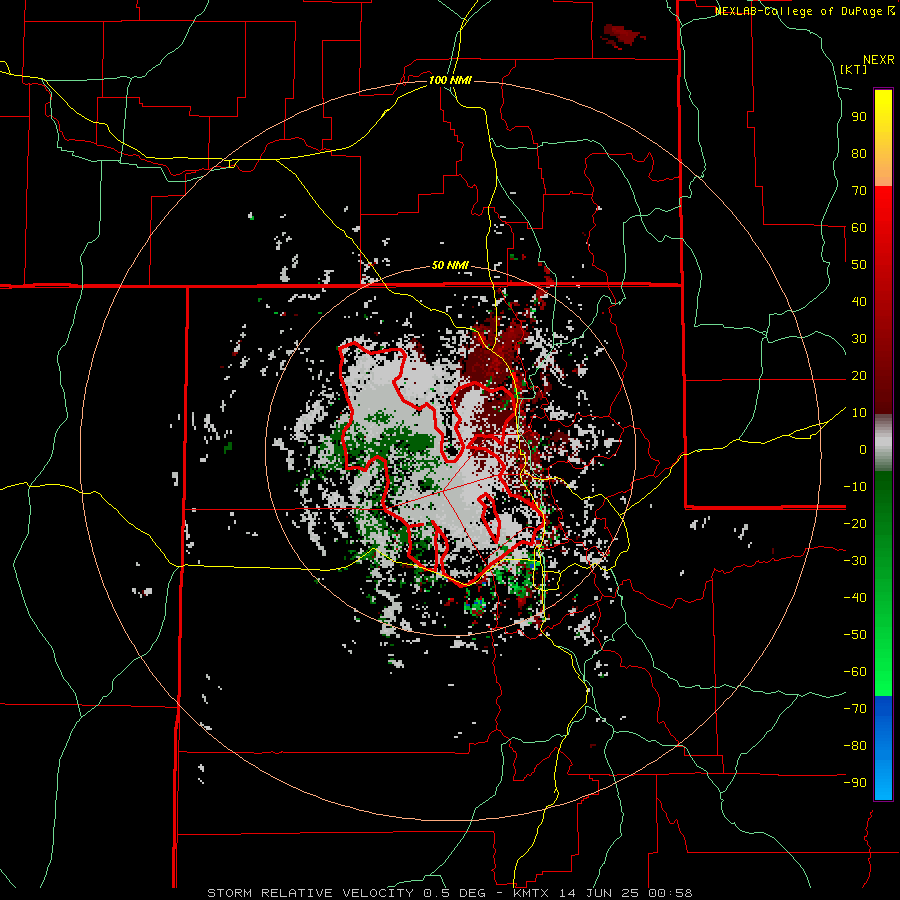
Task: Select the 100 NMI range ring label
Action: click(x=450, y=80)
